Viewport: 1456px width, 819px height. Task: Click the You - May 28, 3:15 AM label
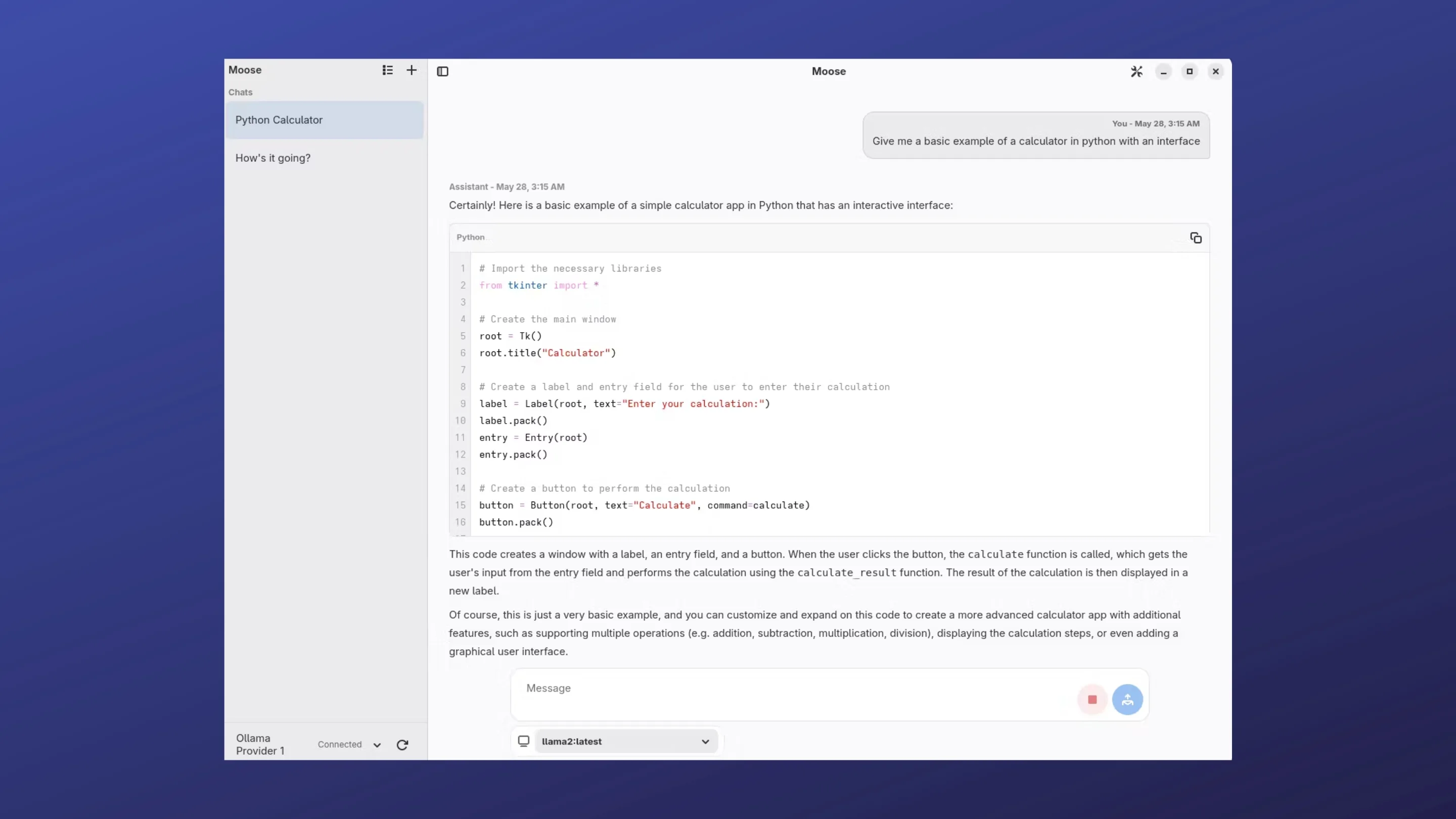click(x=1155, y=124)
